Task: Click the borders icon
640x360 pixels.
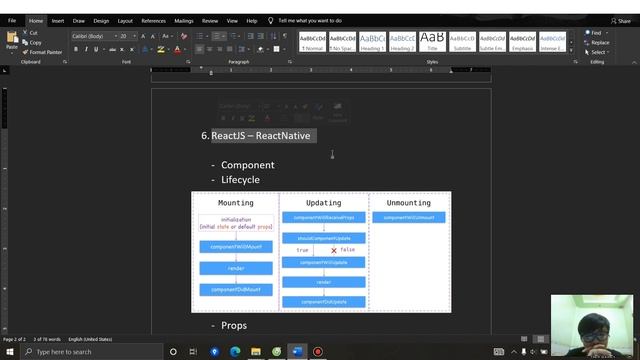Action: 276,49
